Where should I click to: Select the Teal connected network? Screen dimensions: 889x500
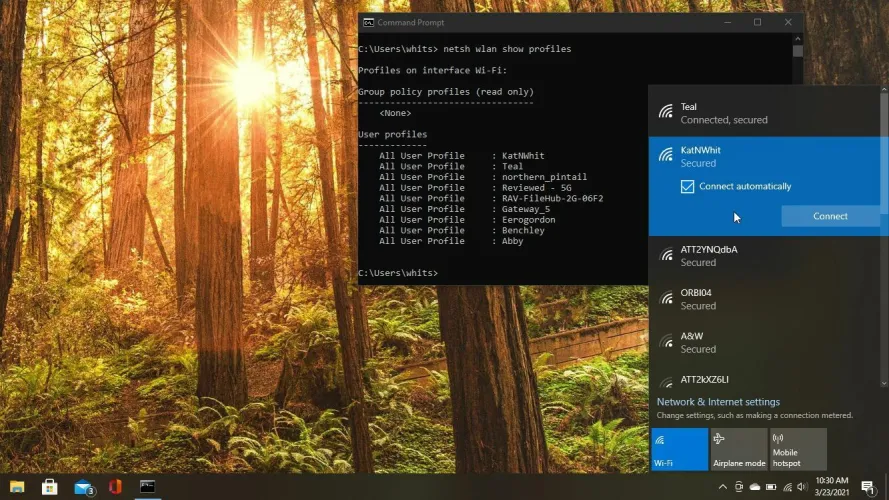point(765,113)
